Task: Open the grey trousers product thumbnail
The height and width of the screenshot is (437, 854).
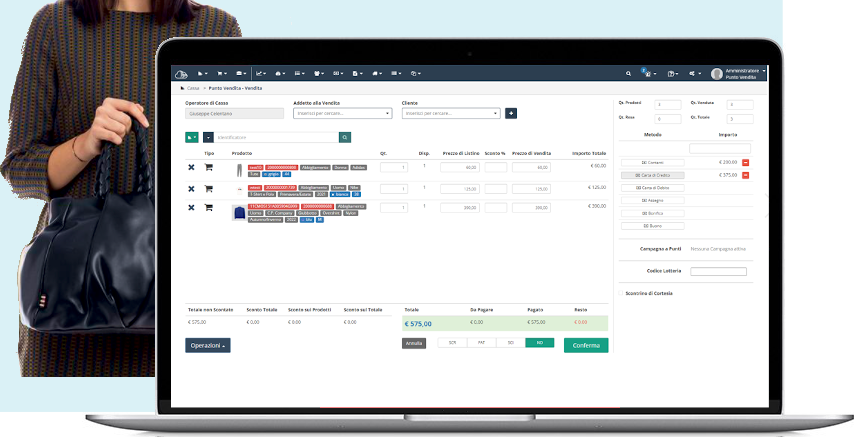Action: 239,171
